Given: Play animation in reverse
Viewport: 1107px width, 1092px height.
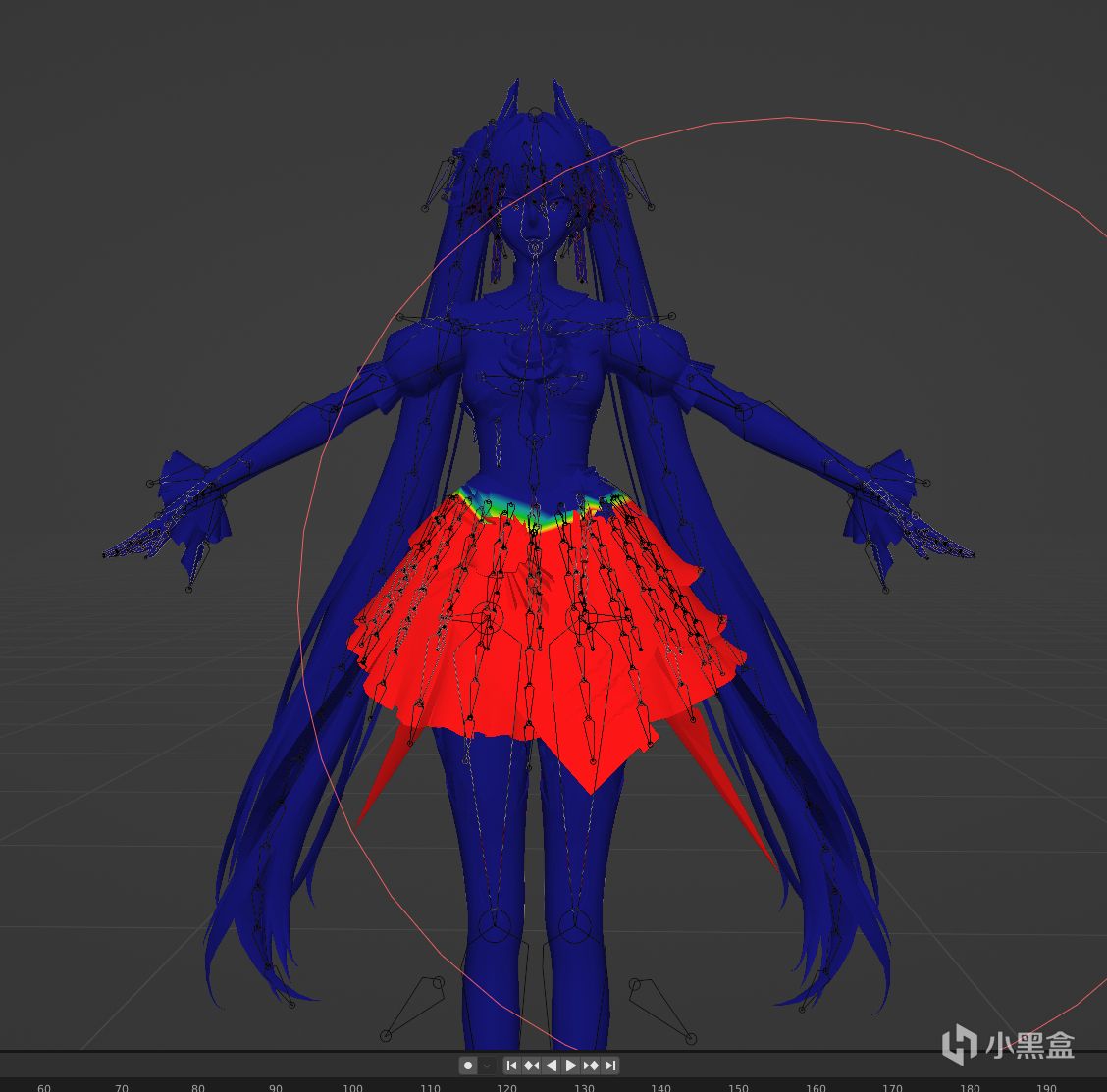Looking at the screenshot, I should click(x=552, y=1066).
